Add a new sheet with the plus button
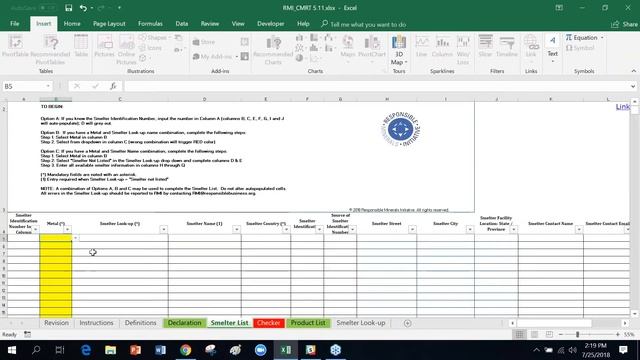 click(407, 323)
